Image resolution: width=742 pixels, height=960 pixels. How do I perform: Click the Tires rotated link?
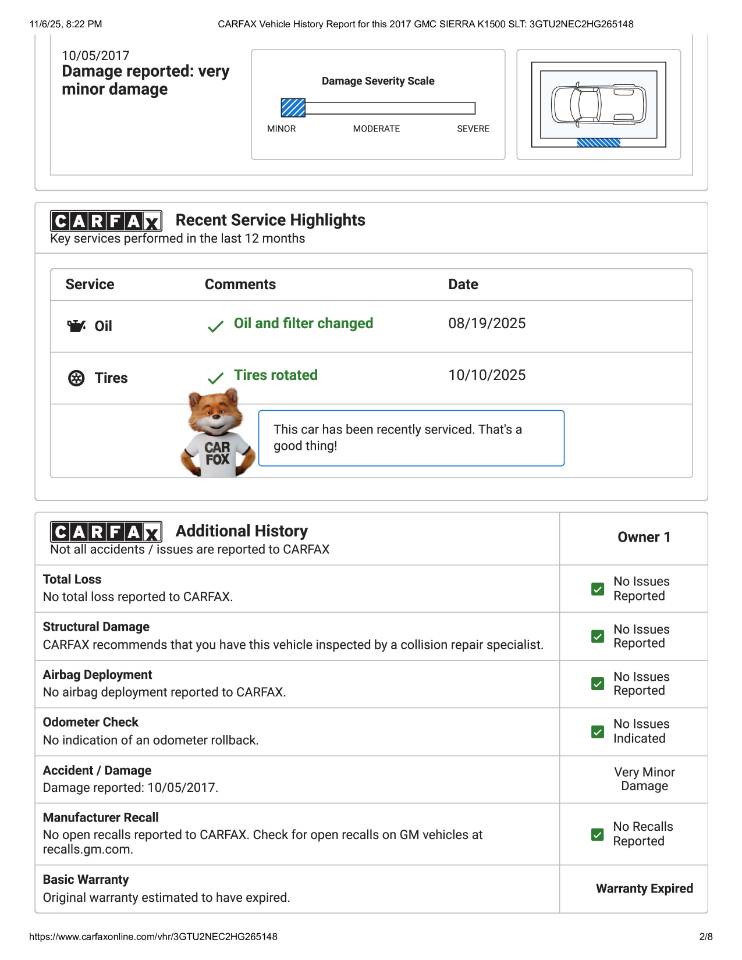[275, 376]
